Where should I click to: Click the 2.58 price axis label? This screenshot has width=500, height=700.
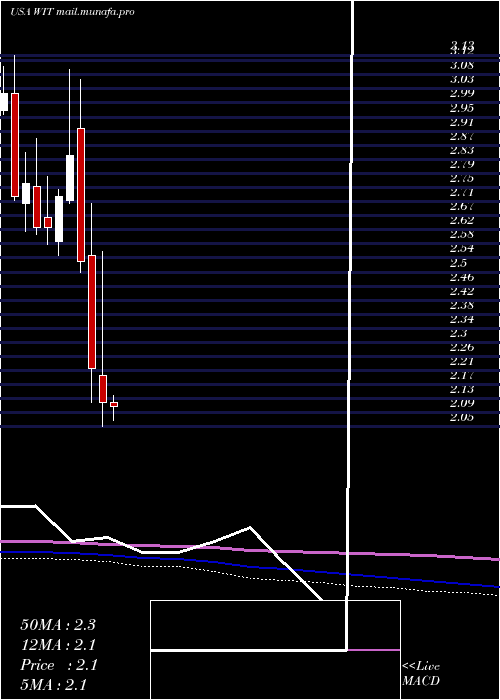(462, 235)
